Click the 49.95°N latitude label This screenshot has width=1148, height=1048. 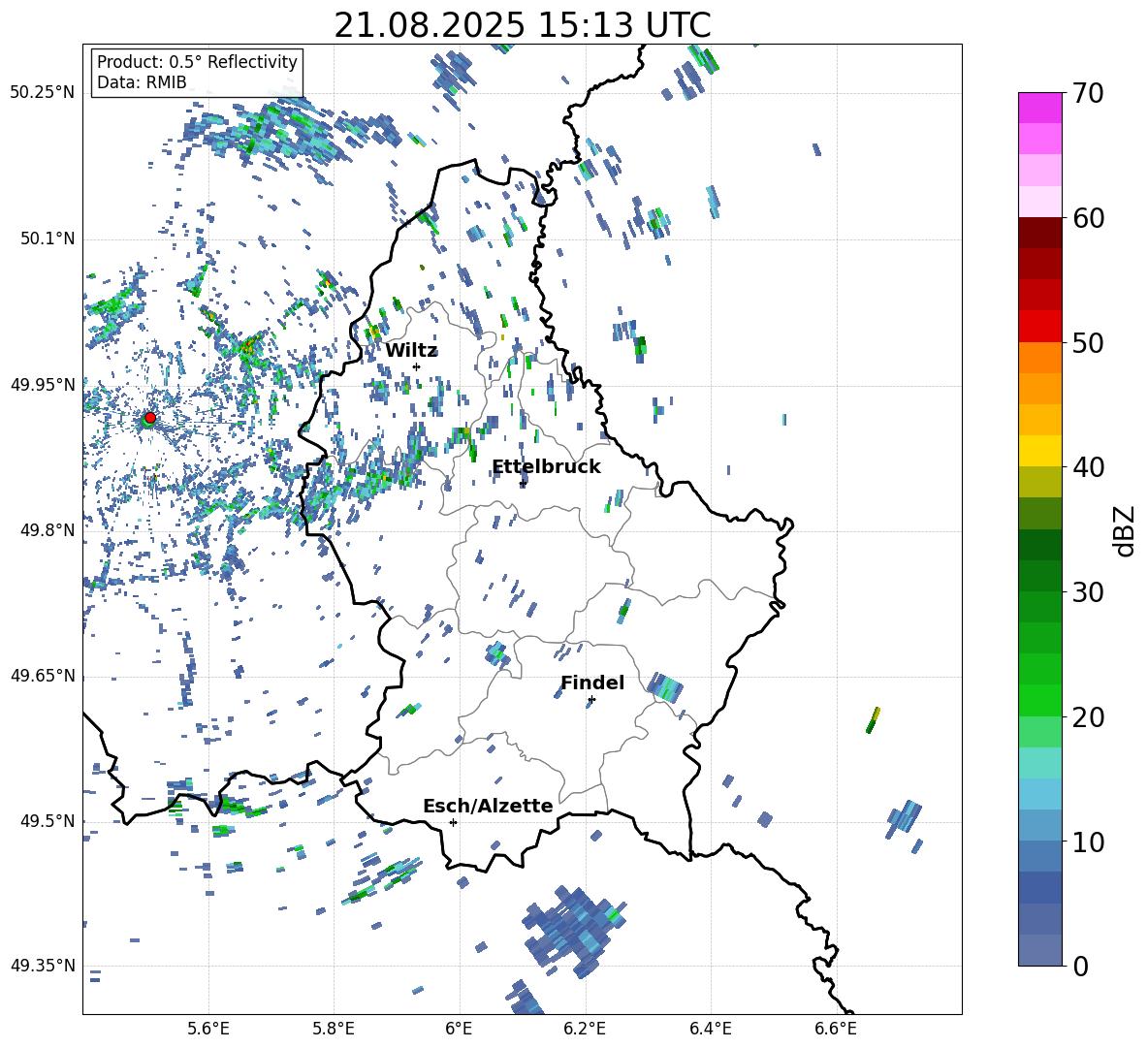pos(43,384)
